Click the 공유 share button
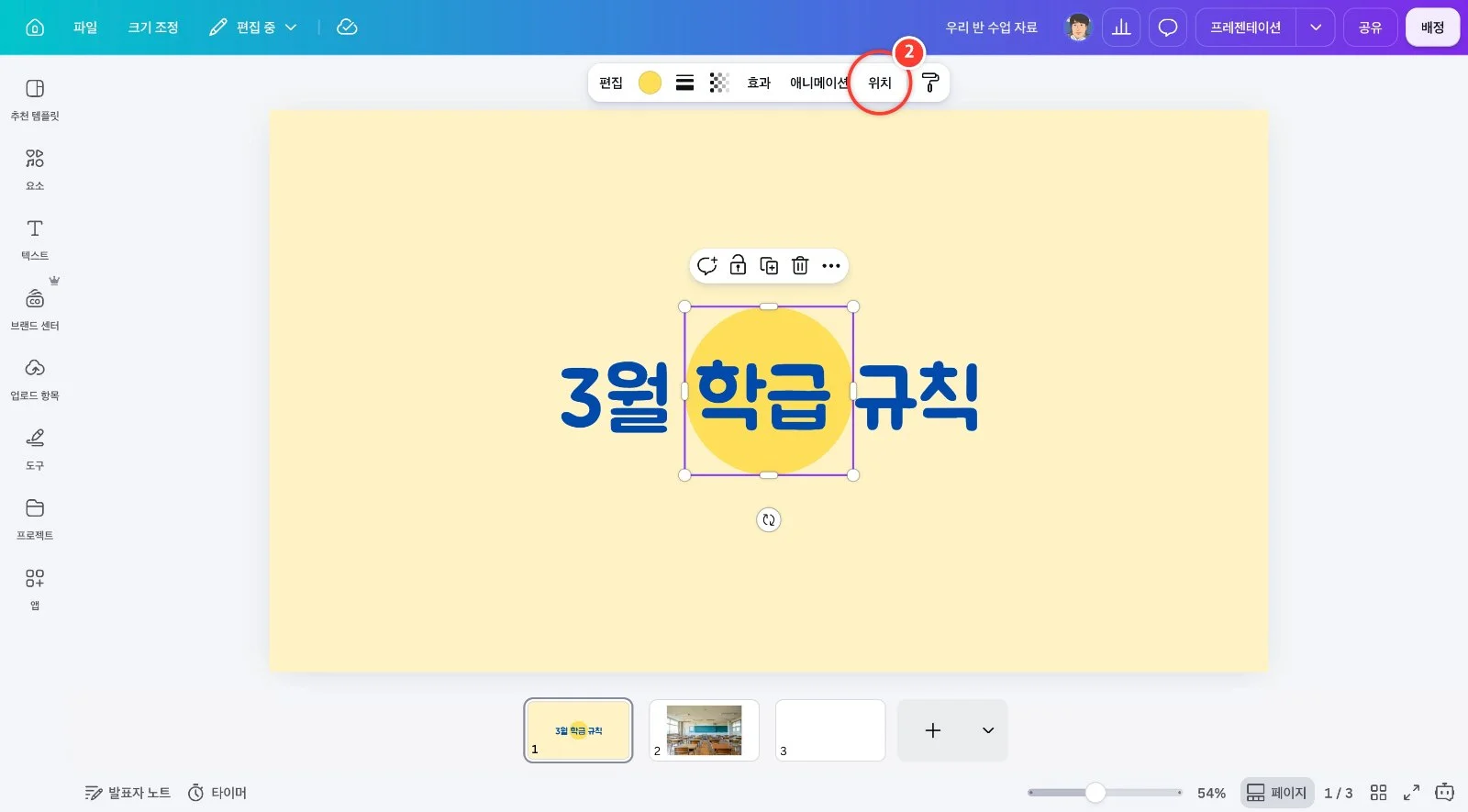Viewport: 1468px width, 812px height. [1370, 28]
